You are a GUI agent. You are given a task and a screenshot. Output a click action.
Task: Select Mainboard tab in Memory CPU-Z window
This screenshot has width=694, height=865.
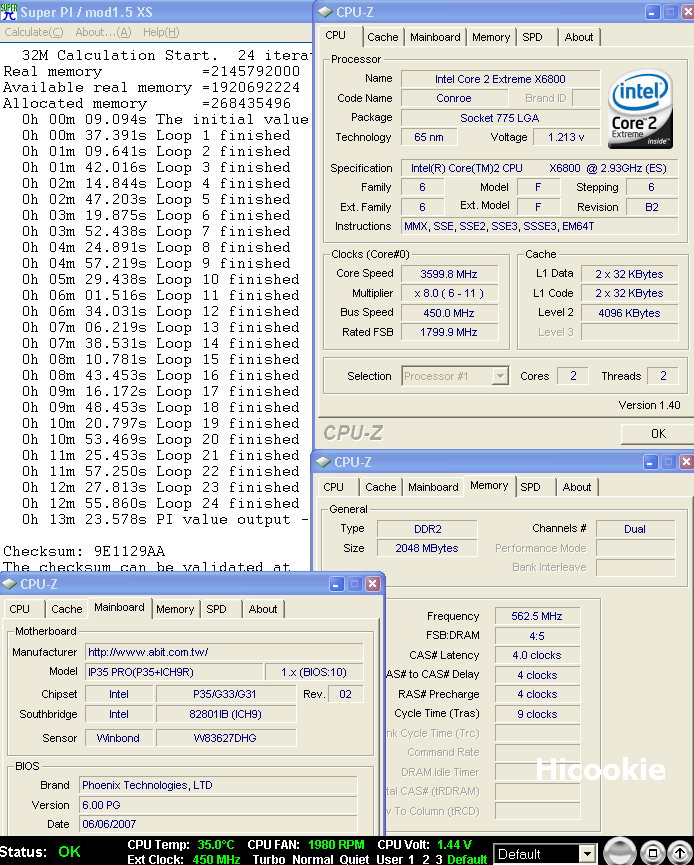pos(433,487)
